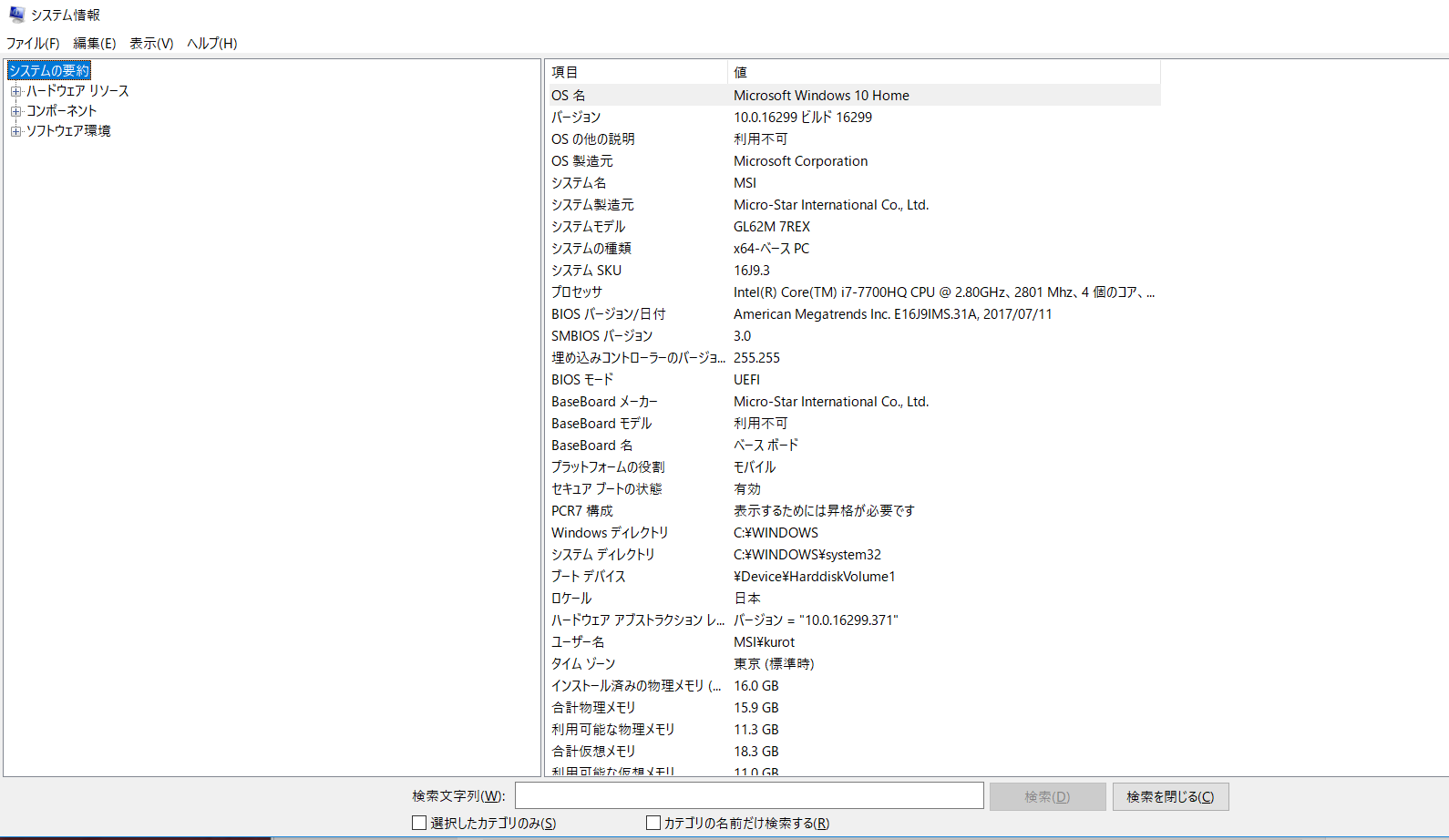
Task: Focus the 検索文字列 input field
Action: (x=748, y=795)
